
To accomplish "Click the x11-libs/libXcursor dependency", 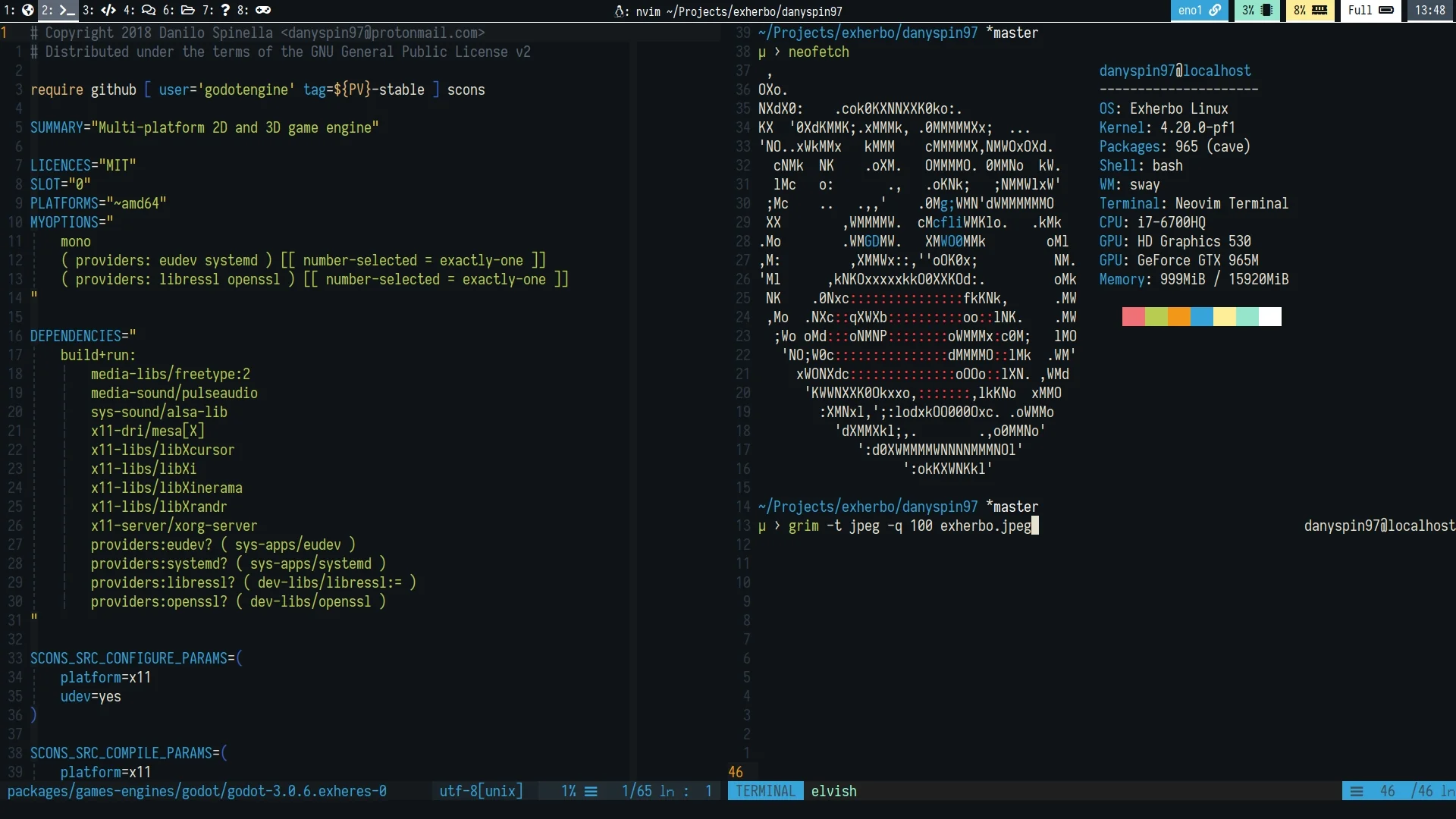I will (x=163, y=450).
